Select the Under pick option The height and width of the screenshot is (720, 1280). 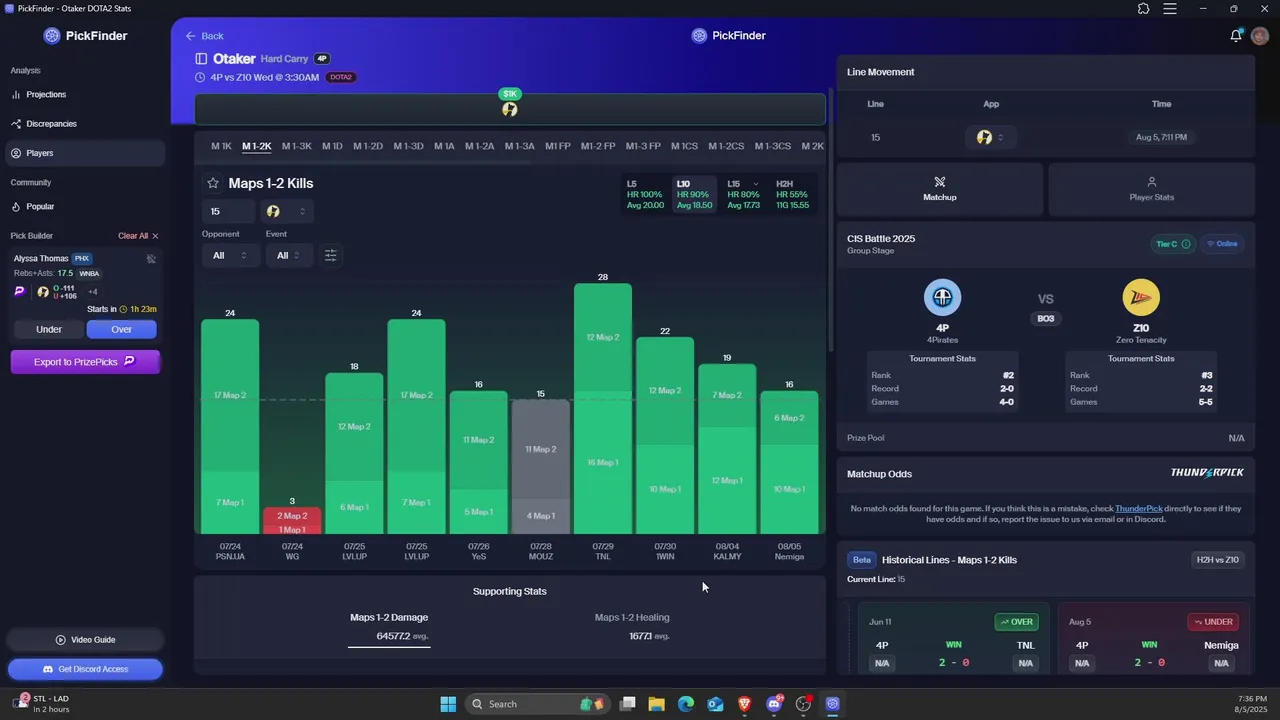[x=49, y=329]
